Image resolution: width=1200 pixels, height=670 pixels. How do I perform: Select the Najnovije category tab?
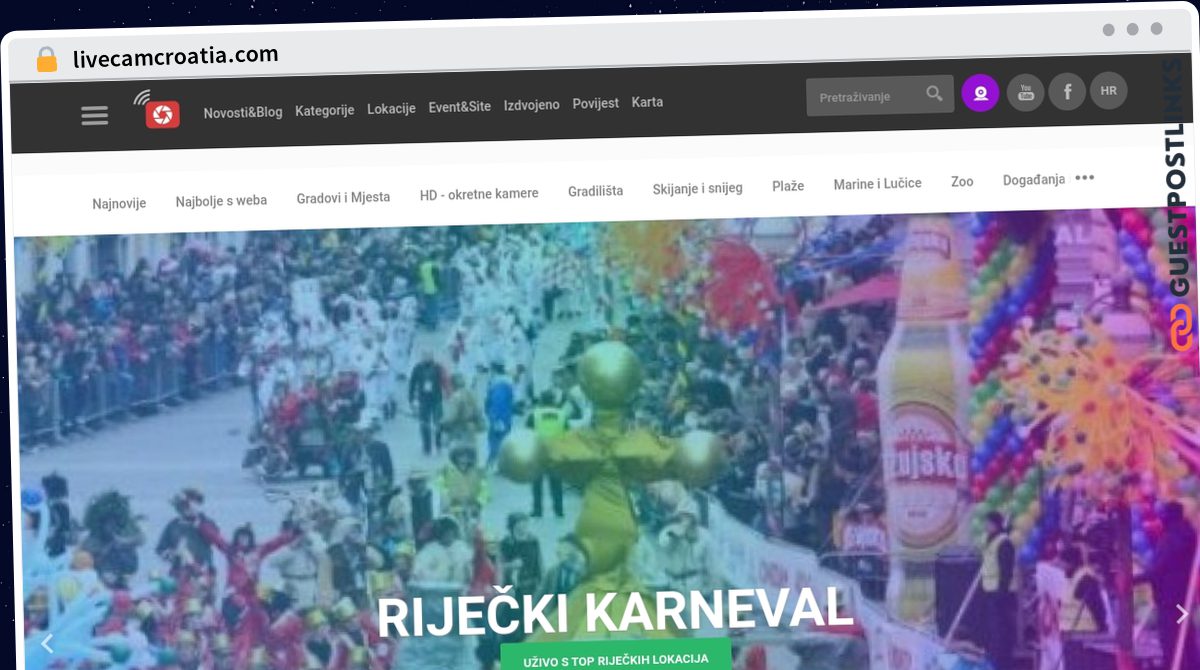(x=119, y=203)
